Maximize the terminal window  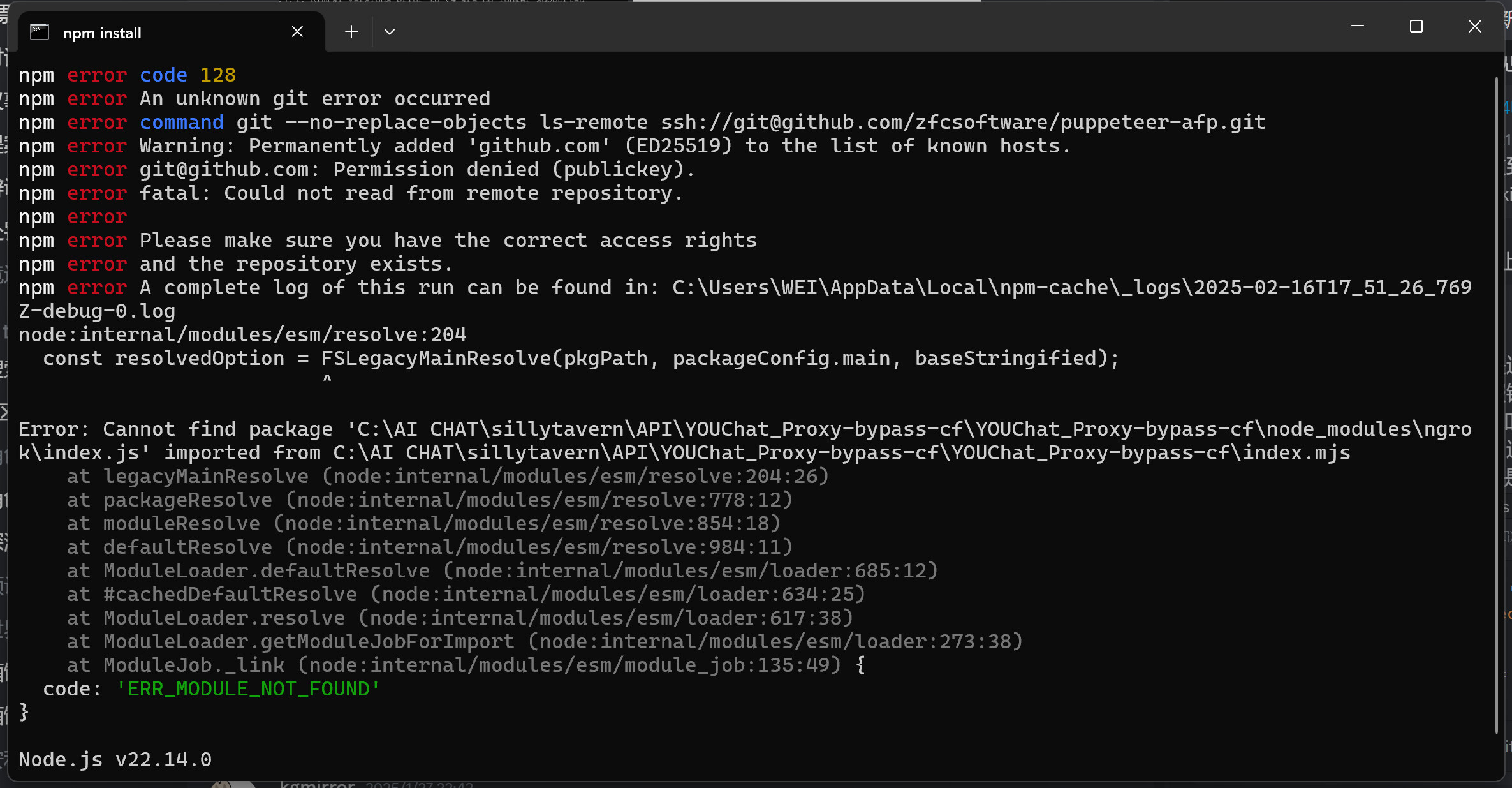[1416, 26]
